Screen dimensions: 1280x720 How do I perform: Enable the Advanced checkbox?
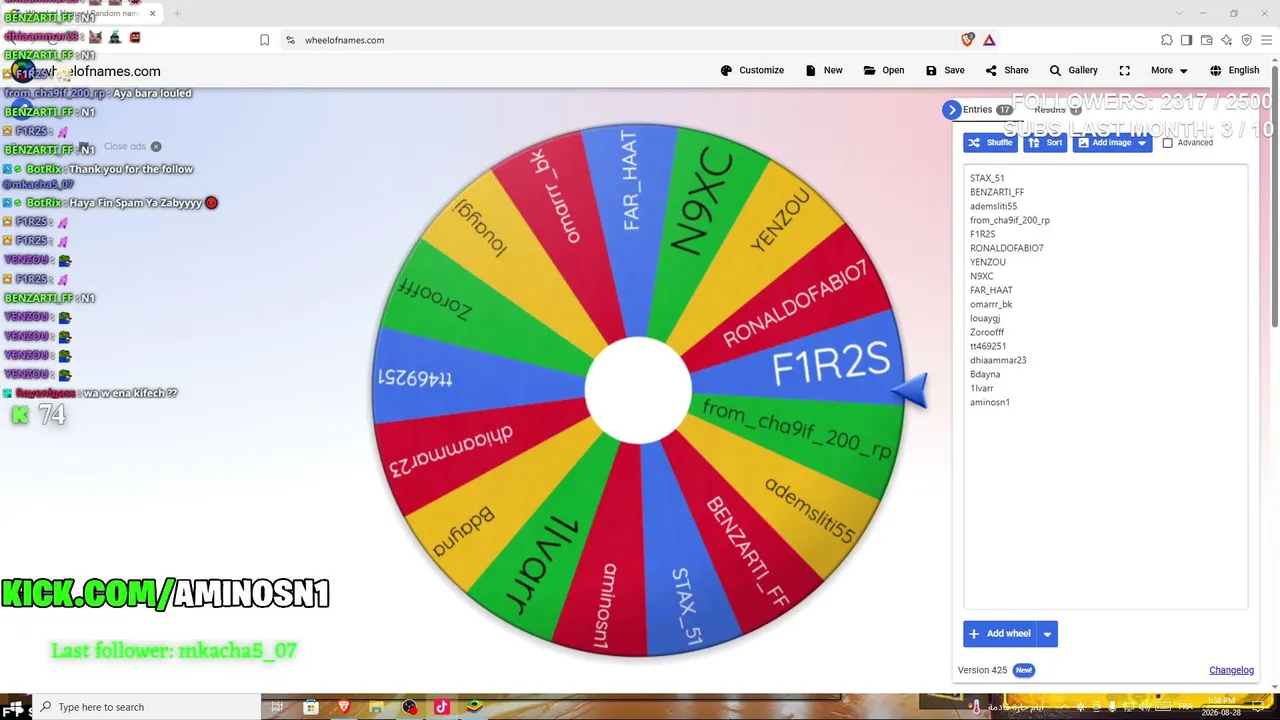coord(1167,143)
